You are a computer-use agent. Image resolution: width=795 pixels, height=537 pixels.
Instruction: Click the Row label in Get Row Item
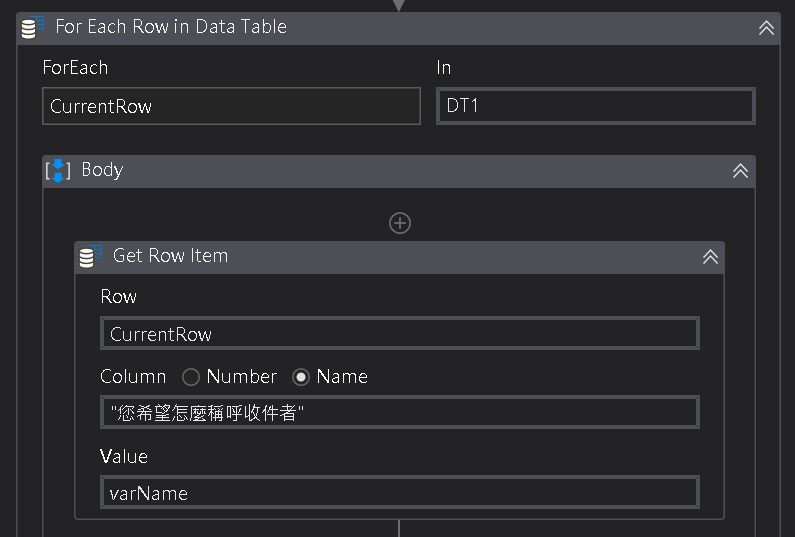(118, 297)
